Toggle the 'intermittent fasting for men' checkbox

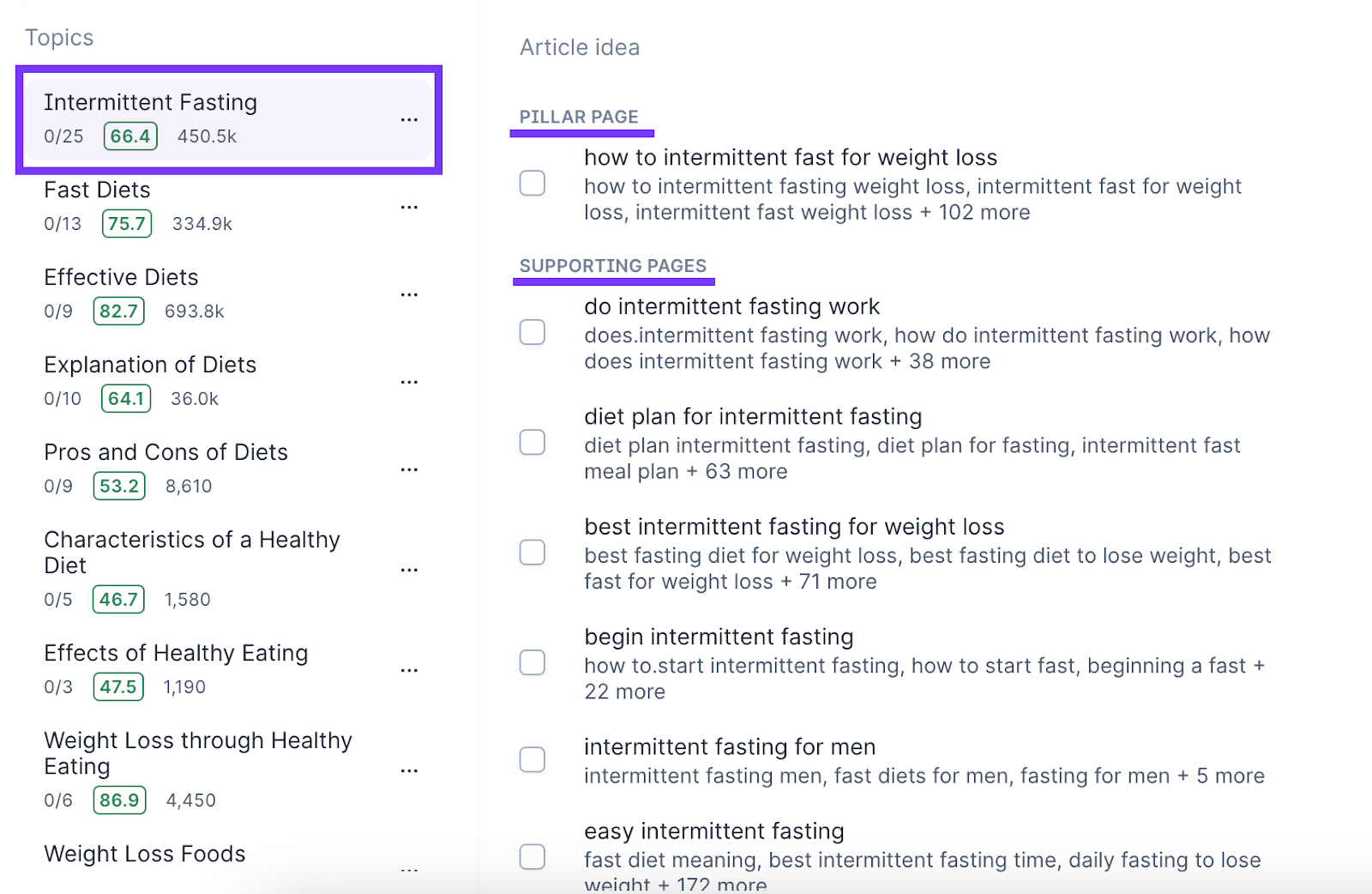coord(533,759)
